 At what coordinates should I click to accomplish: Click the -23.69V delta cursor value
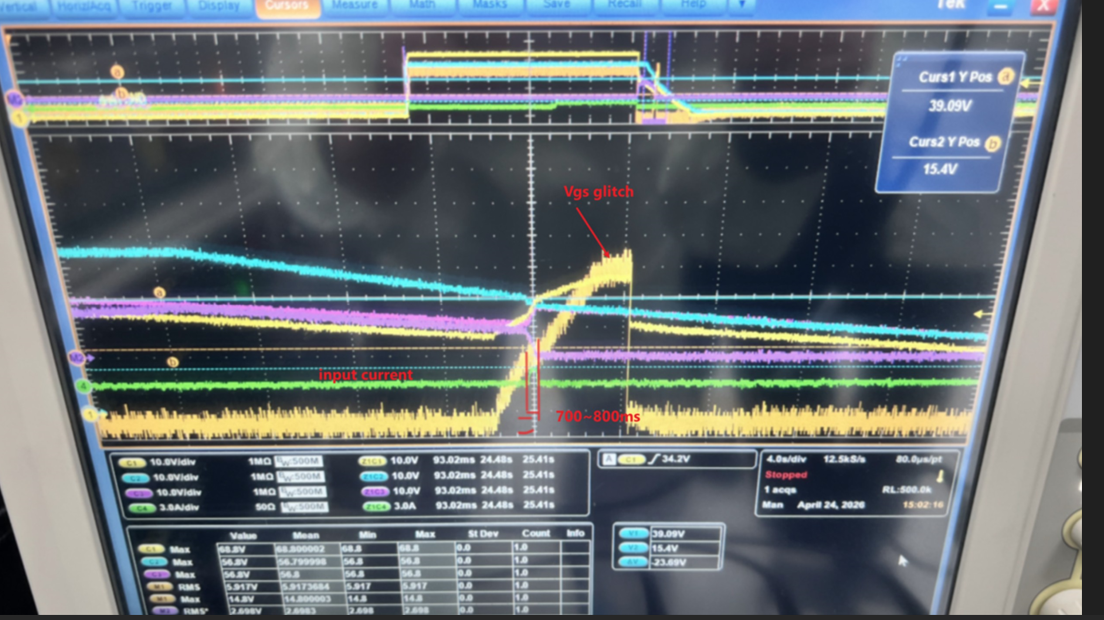click(x=669, y=562)
